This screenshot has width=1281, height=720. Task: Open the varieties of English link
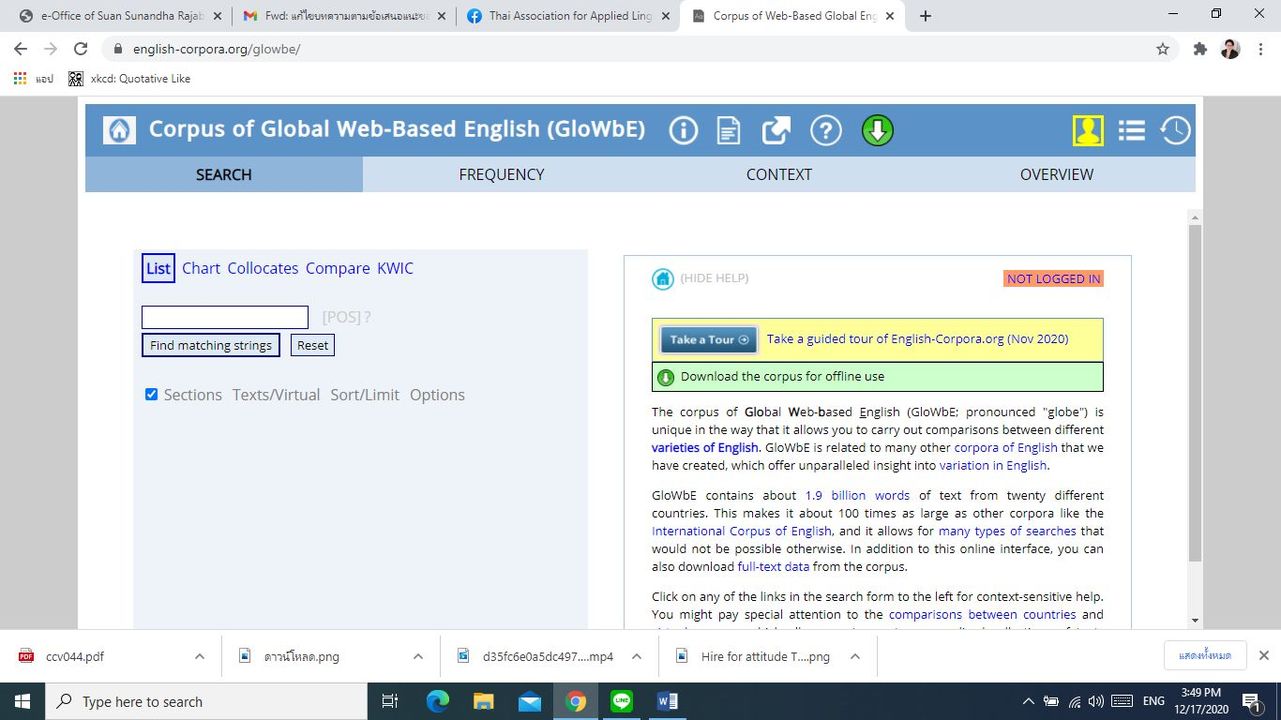[705, 447]
